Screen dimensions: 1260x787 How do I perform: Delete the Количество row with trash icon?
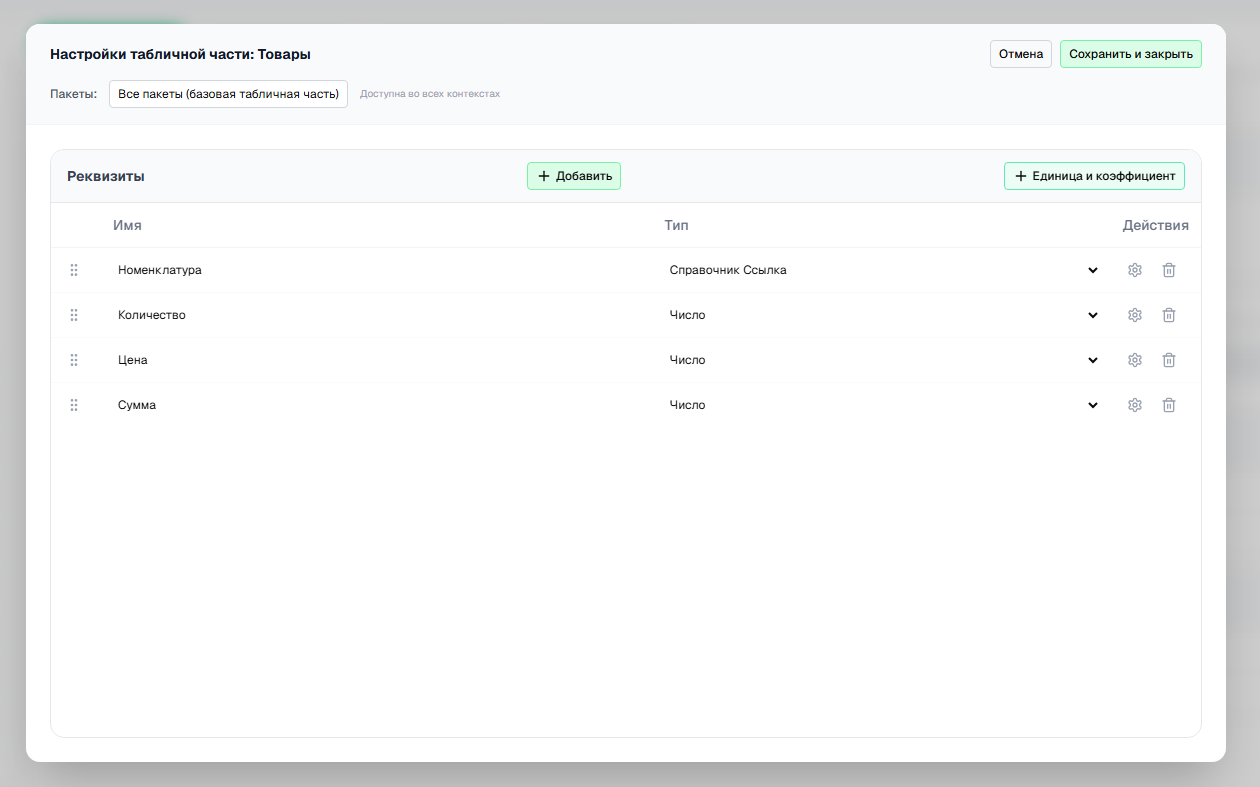click(x=1168, y=315)
